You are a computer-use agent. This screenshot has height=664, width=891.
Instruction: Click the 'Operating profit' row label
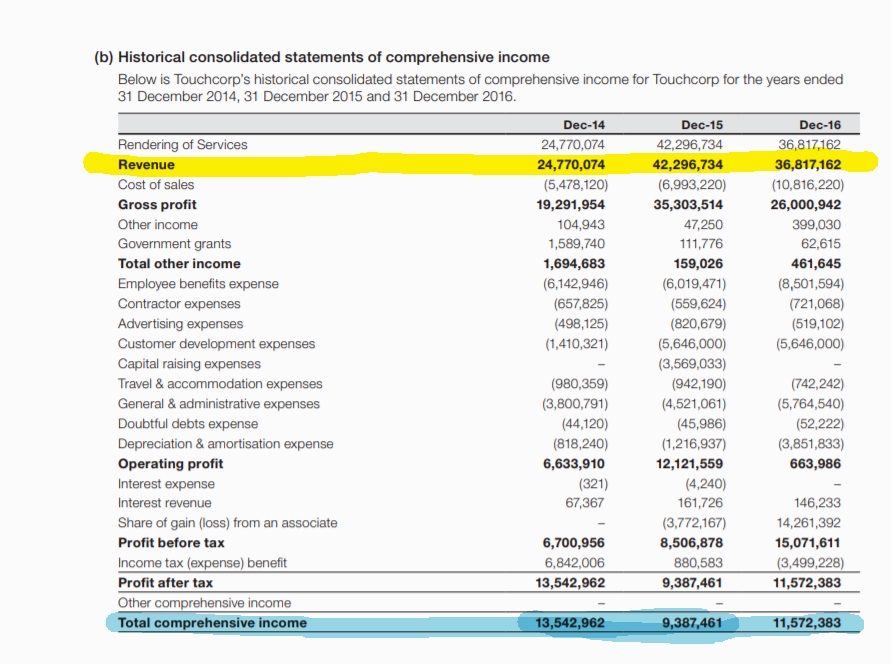(x=170, y=464)
